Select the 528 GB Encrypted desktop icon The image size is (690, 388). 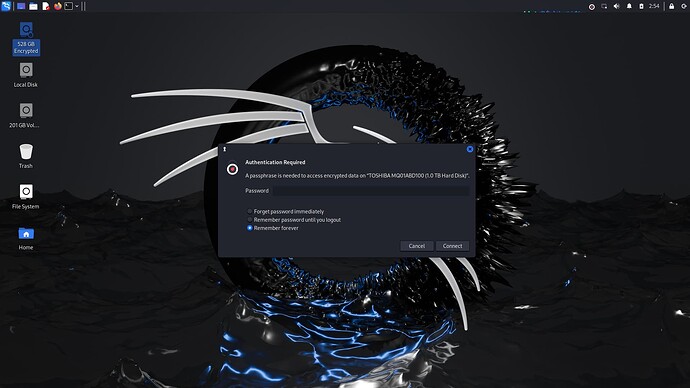click(x=26, y=39)
